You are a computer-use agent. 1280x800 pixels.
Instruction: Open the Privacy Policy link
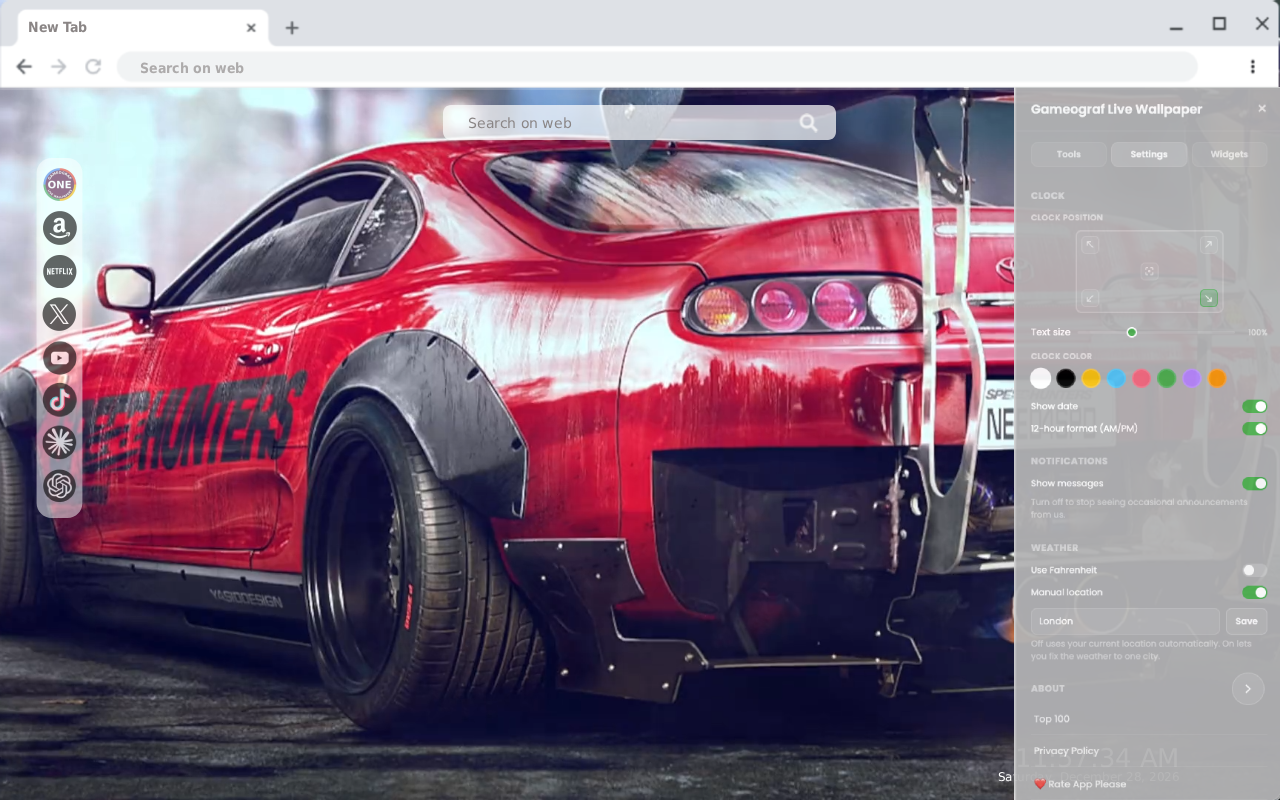tap(1066, 751)
